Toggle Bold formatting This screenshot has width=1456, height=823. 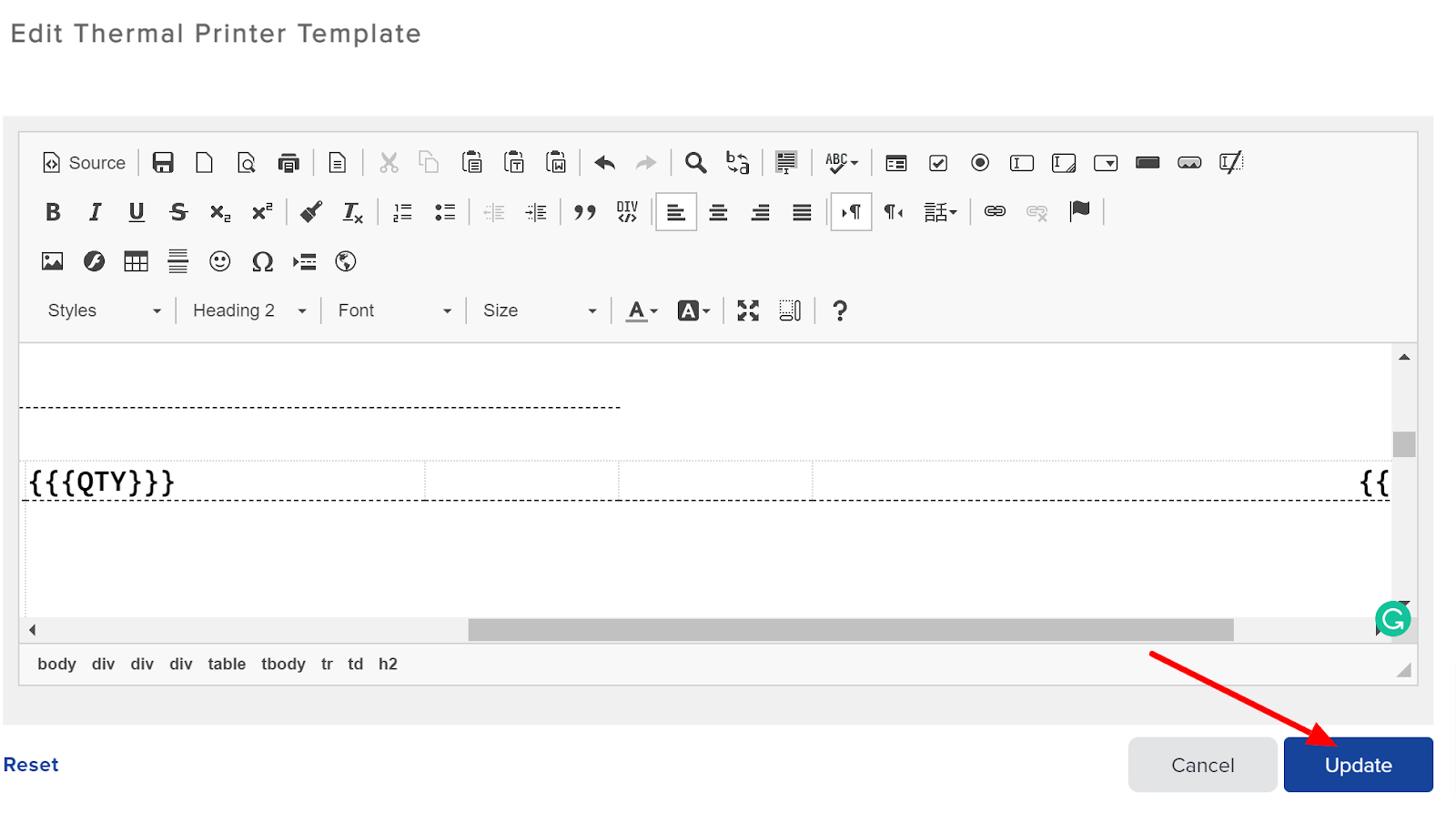[52, 212]
